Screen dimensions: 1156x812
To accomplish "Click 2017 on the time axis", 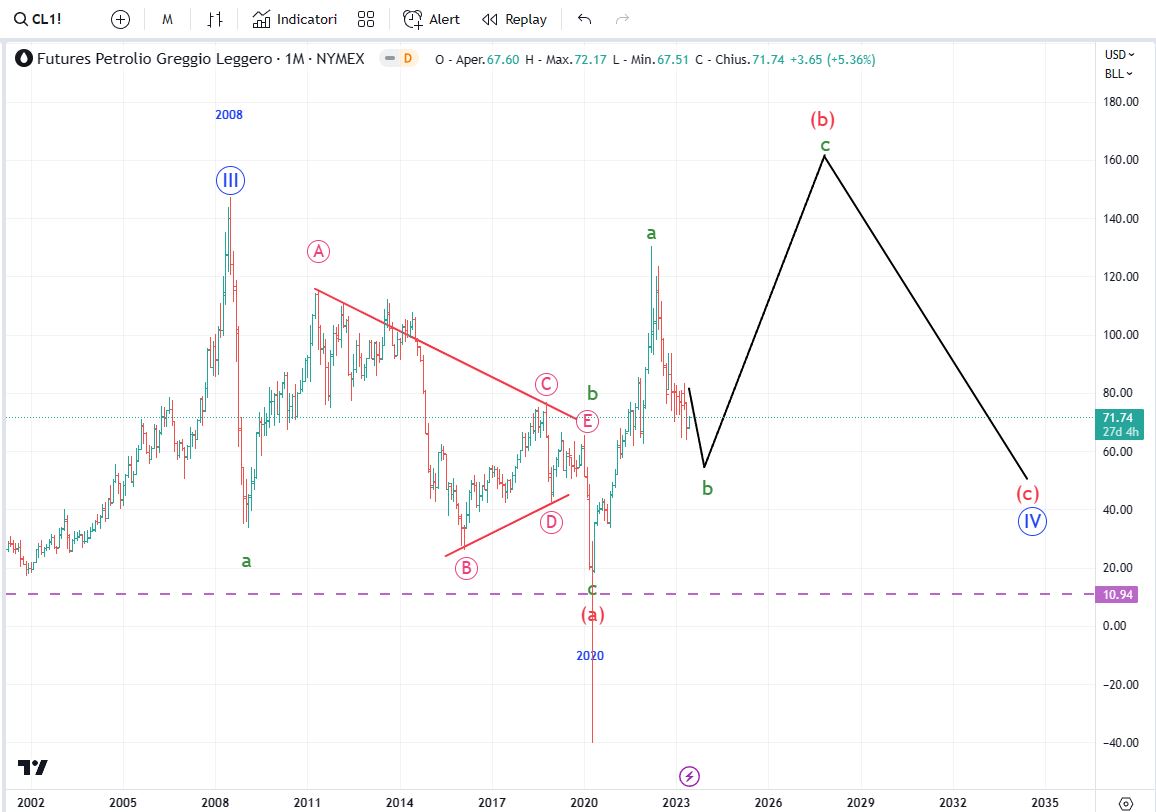I will coord(492,802).
